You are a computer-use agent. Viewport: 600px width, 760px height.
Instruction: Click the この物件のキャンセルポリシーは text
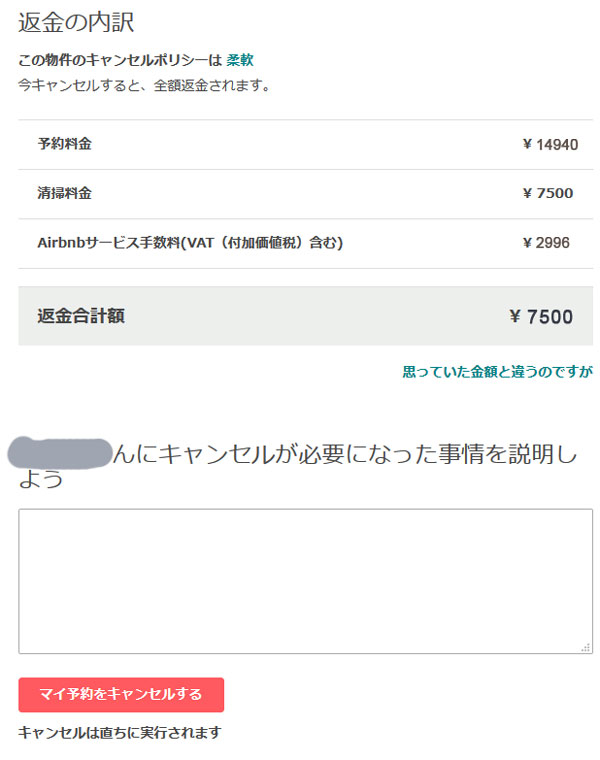click(x=120, y=60)
